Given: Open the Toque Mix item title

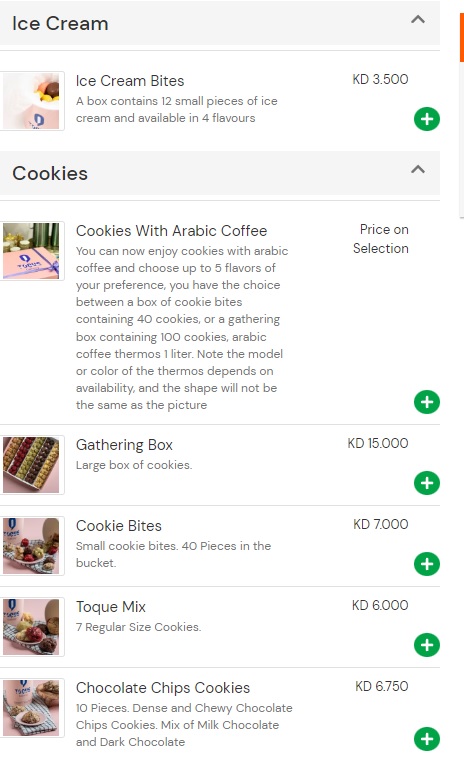Looking at the screenshot, I should tap(111, 607).
